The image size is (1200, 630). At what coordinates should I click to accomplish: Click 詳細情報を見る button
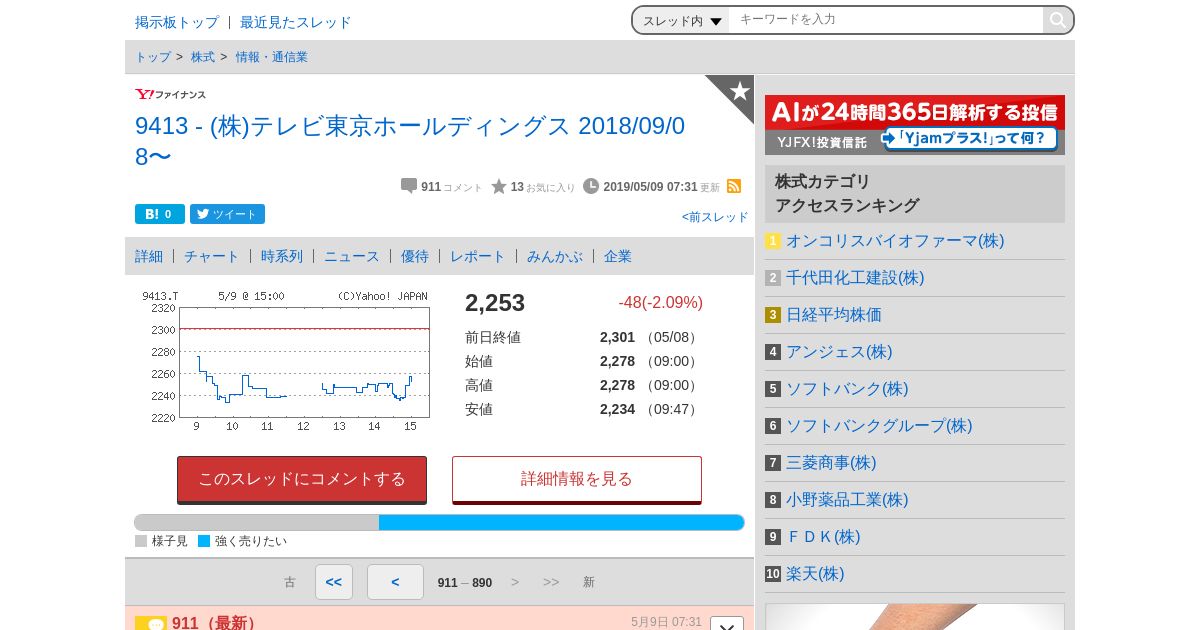click(x=577, y=479)
